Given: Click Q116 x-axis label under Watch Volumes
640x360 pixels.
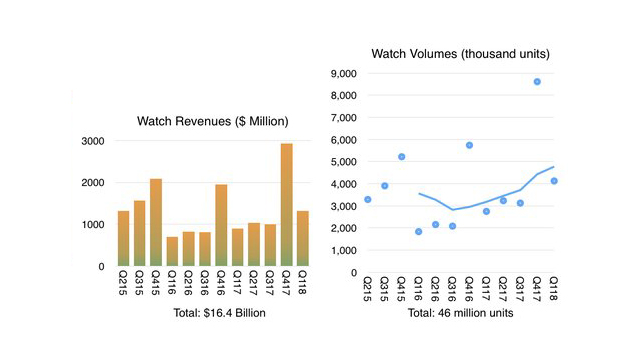Looking at the screenshot, I should coord(418,289).
